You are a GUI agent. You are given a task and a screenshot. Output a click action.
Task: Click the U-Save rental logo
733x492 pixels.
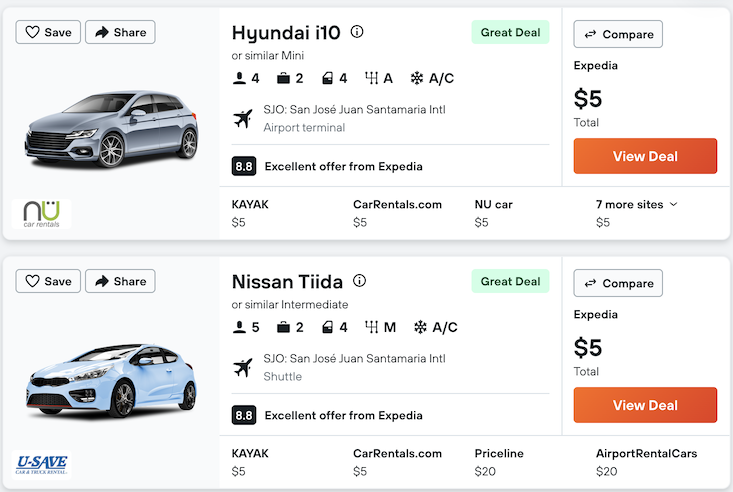[x=42, y=465]
